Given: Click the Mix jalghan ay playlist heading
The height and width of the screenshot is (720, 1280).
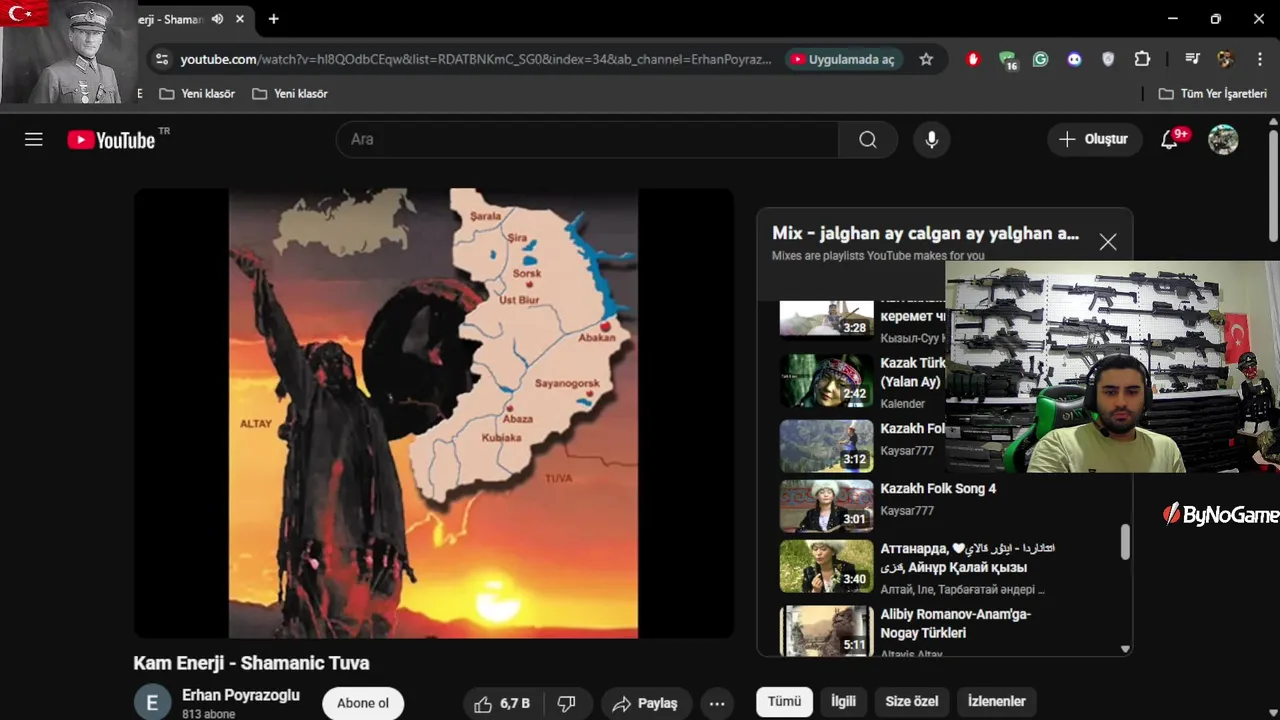Looking at the screenshot, I should click(925, 233).
